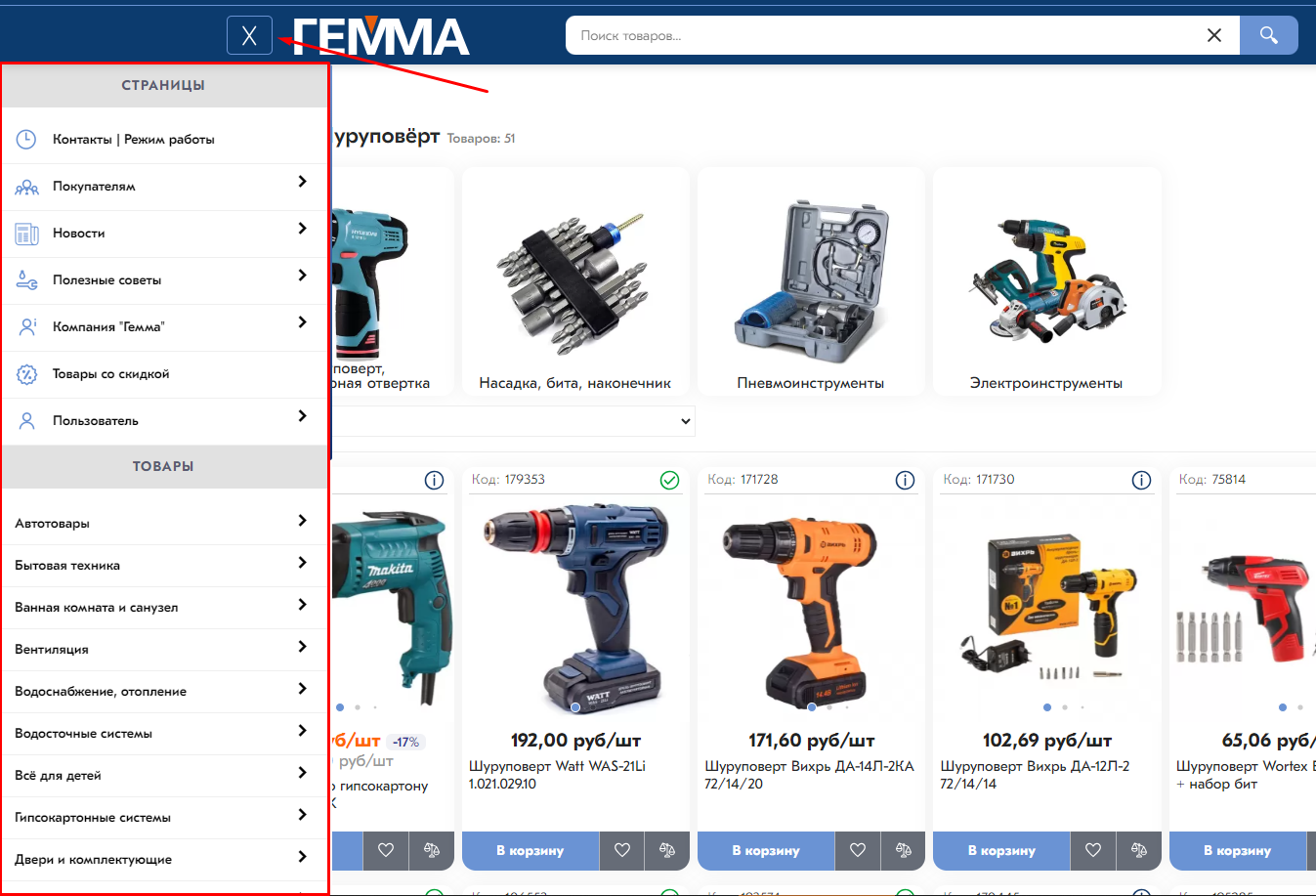1316x896 pixels.
Task: Open the sorting dropdown above products
Action: coord(685,421)
